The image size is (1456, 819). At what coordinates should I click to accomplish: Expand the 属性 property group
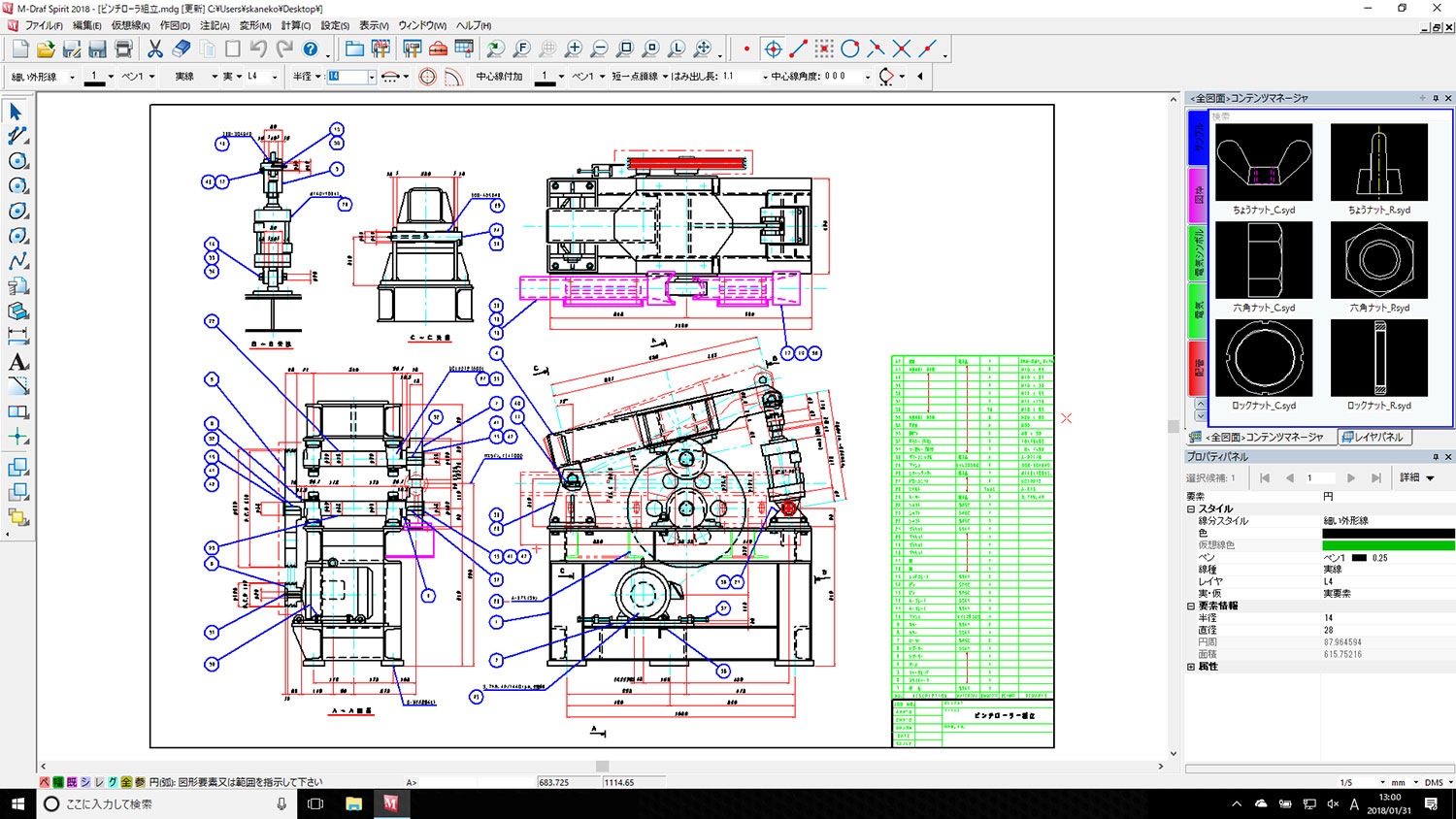coord(1191,667)
